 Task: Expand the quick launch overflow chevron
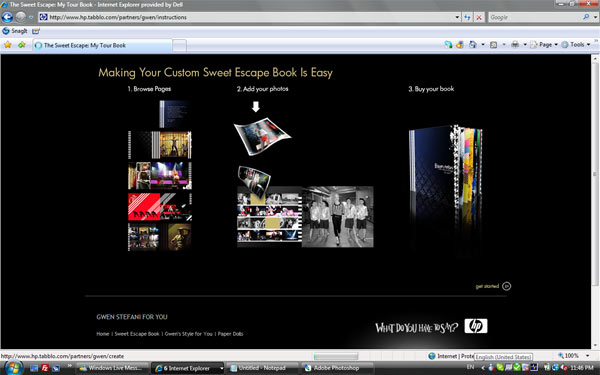point(70,365)
